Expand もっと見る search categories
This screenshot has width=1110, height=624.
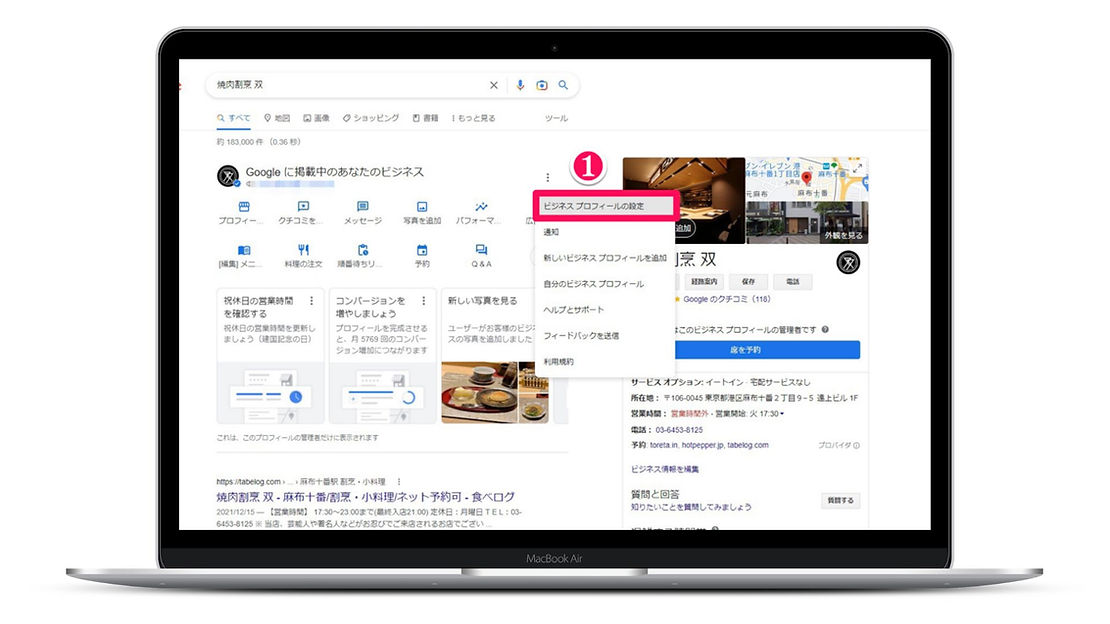pyautogui.click(x=474, y=118)
